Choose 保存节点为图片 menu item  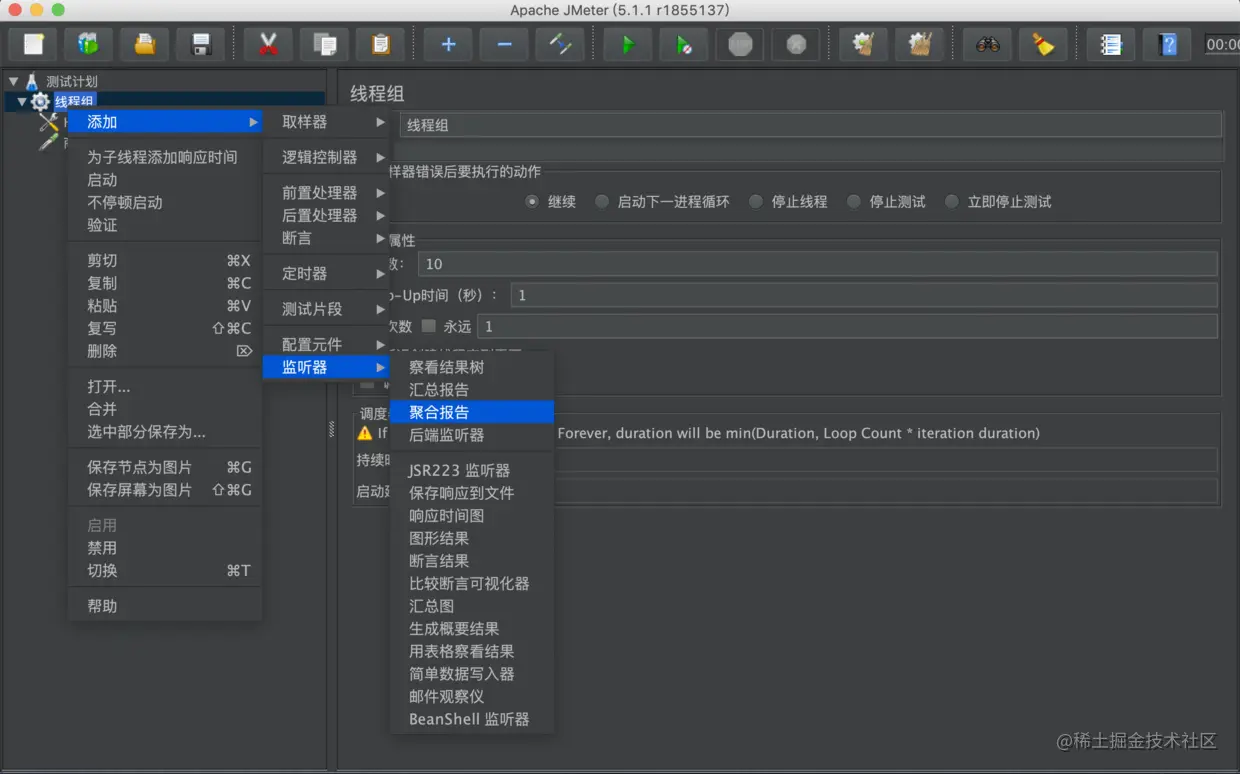165,467
